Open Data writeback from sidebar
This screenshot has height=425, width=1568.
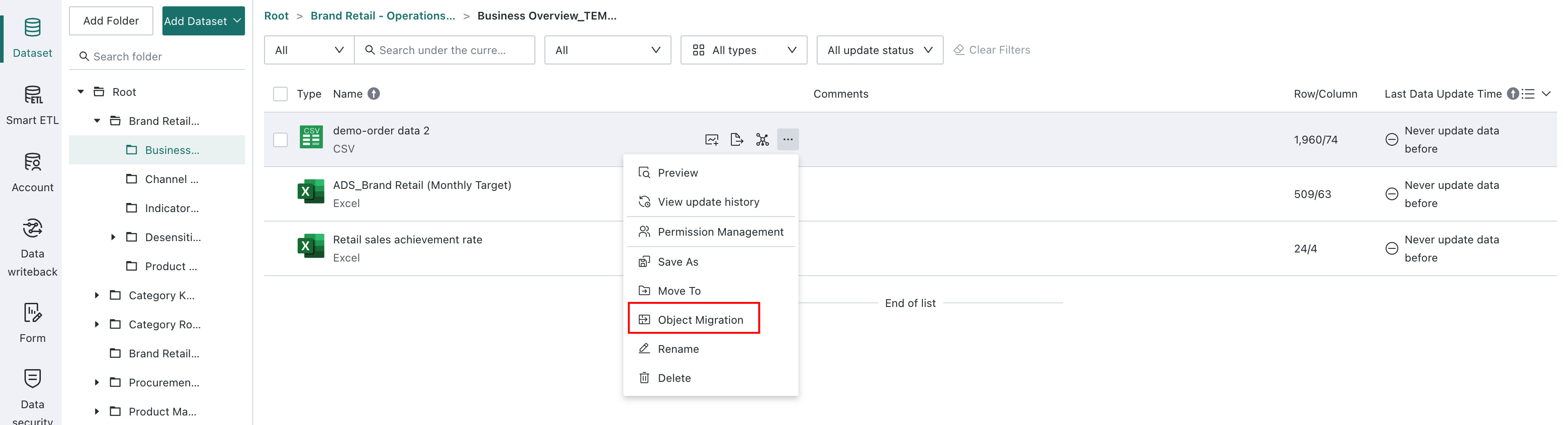(x=32, y=248)
